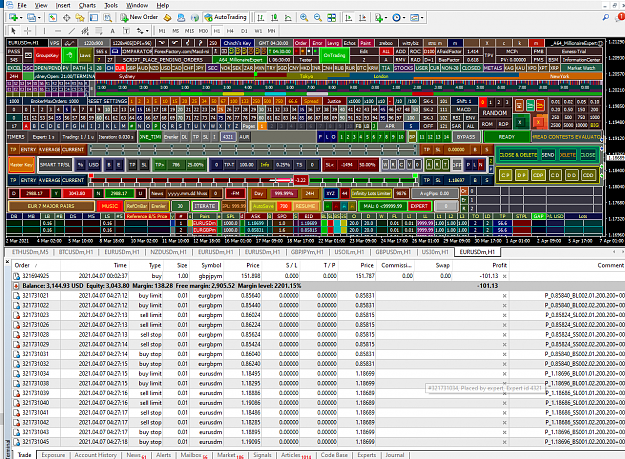Image resolution: width=625 pixels, height=459 pixels.
Task: Open the New Order dialog
Action: point(139,18)
